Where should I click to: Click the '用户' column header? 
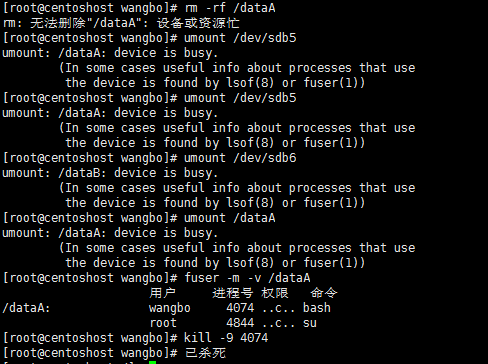[x=162, y=293]
